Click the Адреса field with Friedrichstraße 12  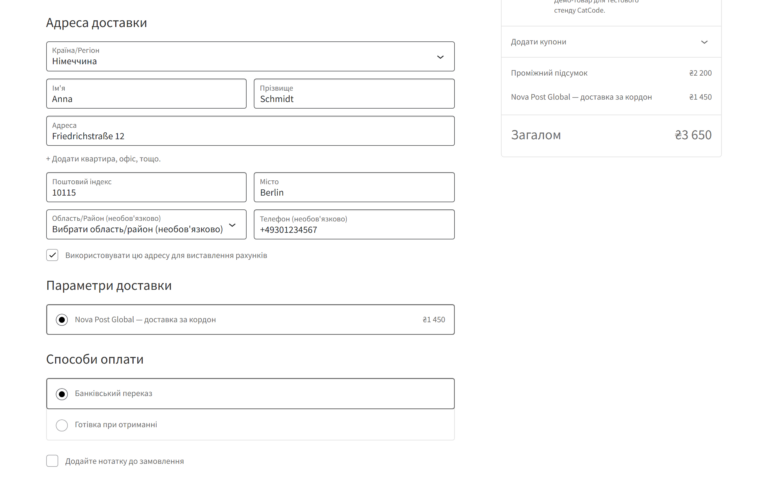pos(250,131)
